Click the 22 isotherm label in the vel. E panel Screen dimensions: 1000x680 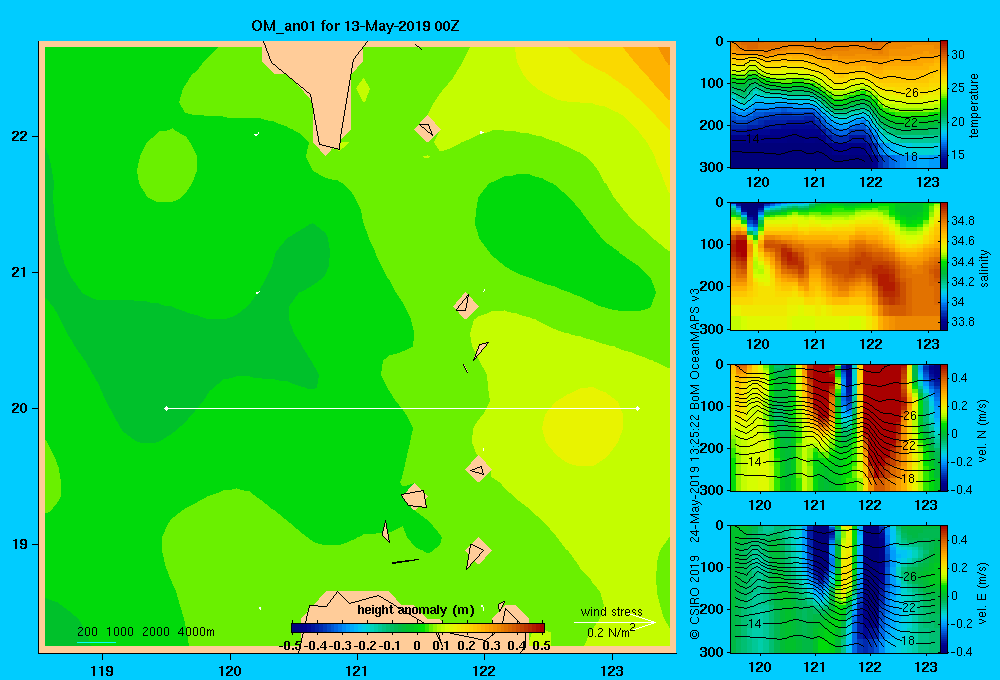(x=909, y=607)
